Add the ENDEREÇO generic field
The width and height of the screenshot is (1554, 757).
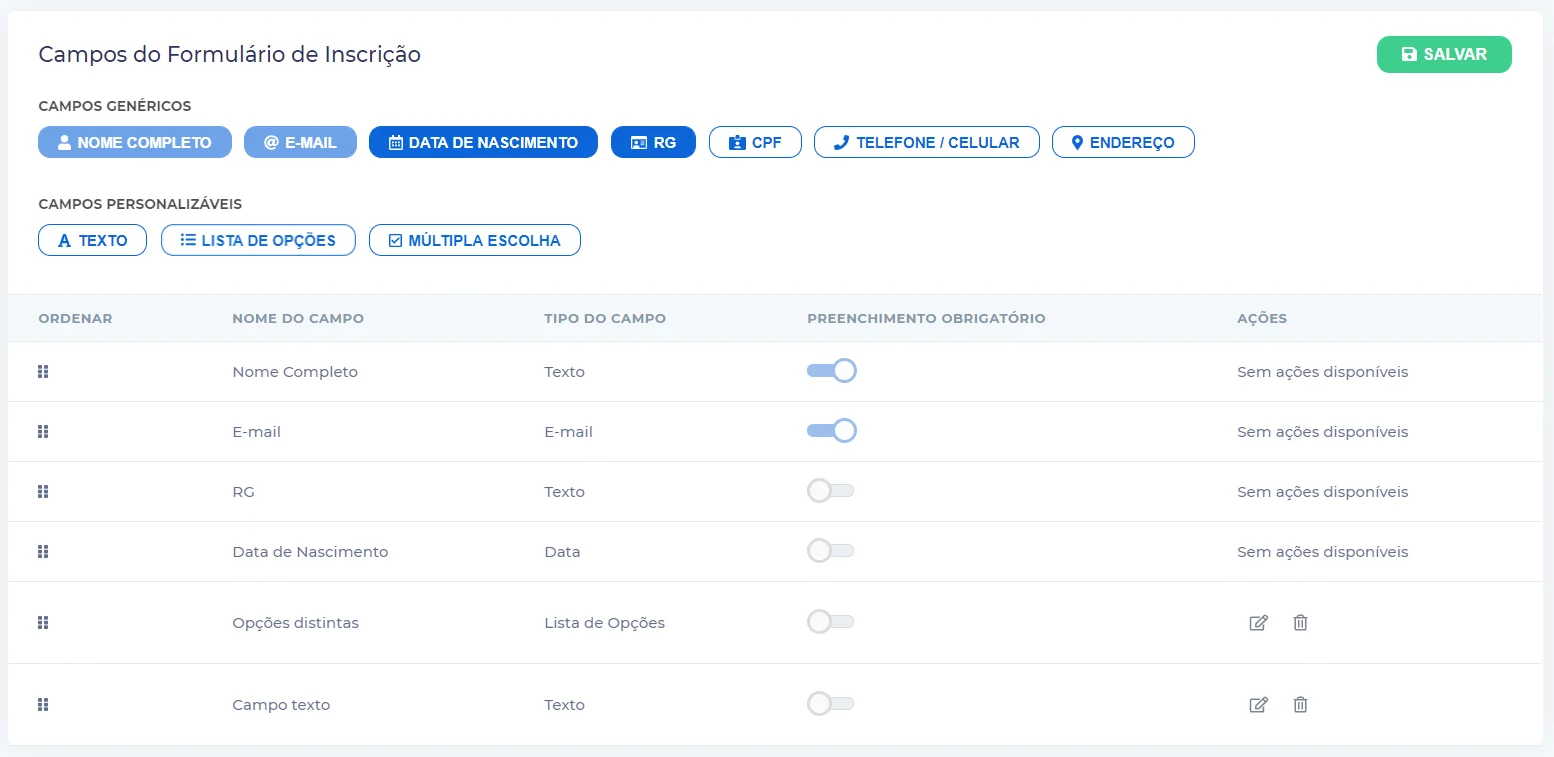(1123, 142)
